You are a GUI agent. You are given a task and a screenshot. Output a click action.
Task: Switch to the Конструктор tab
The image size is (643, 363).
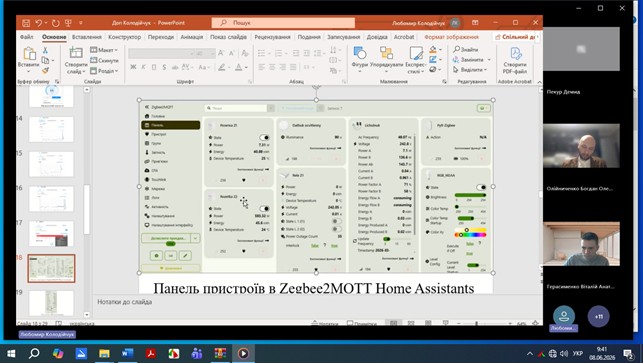pos(125,37)
